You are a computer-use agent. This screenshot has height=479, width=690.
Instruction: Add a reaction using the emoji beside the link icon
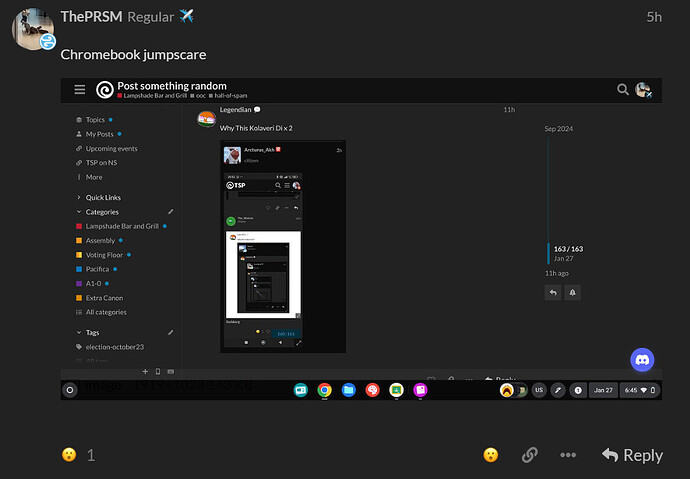pyautogui.click(x=490, y=455)
